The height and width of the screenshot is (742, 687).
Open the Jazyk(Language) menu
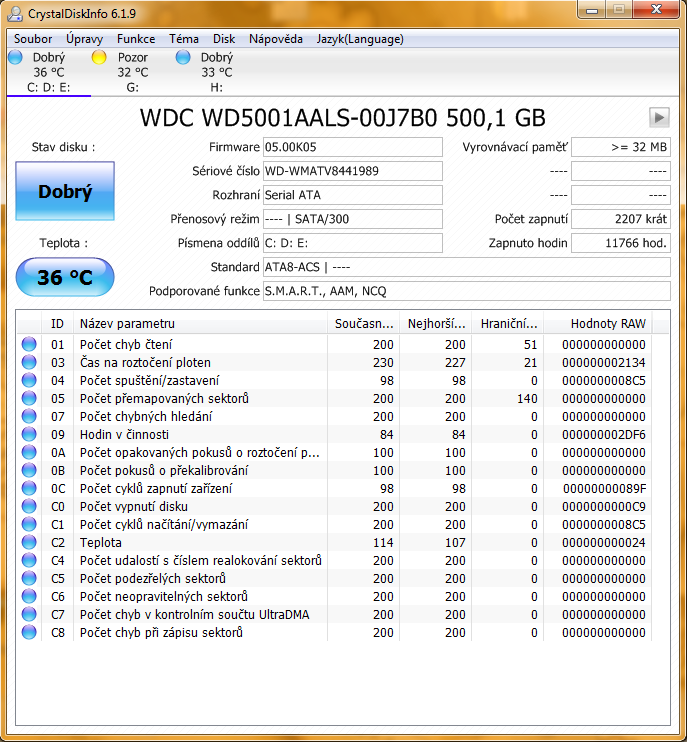pyautogui.click(x=360, y=39)
